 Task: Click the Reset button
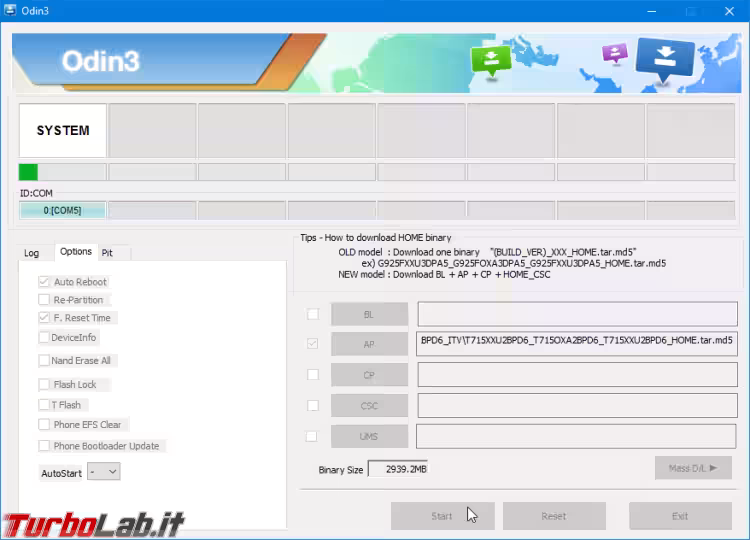click(554, 516)
